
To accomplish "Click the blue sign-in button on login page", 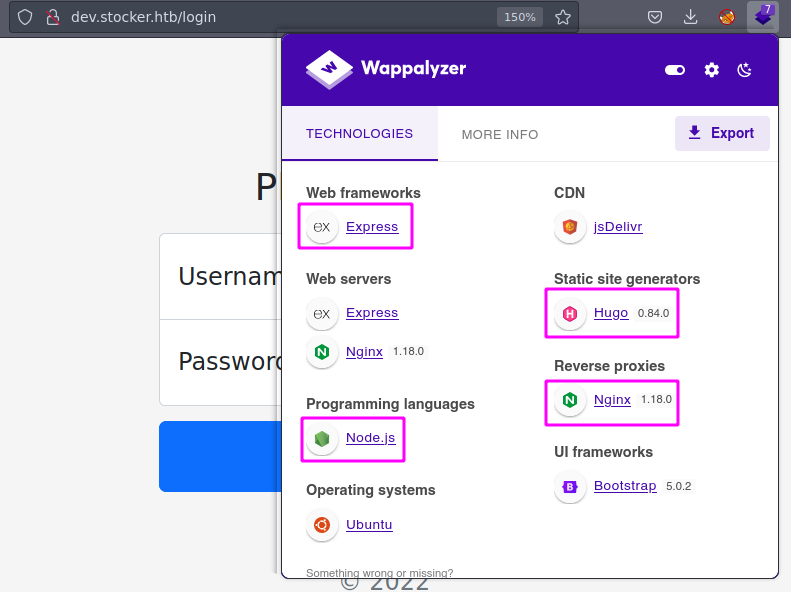I will [x=220, y=456].
